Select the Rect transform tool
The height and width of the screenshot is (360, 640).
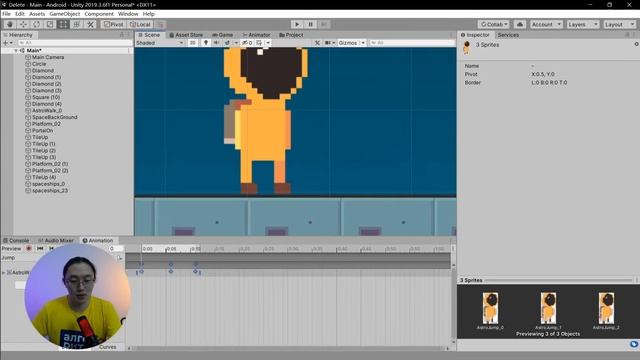coord(63,24)
